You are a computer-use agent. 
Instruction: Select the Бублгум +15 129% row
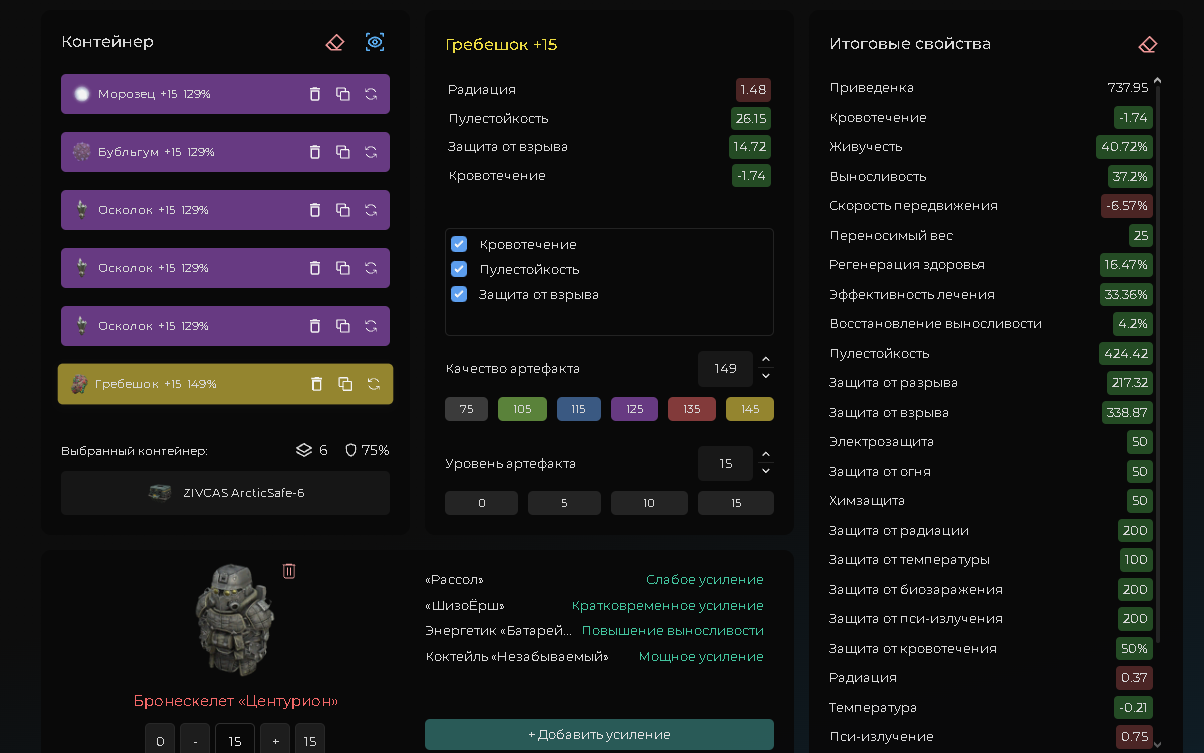(225, 152)
